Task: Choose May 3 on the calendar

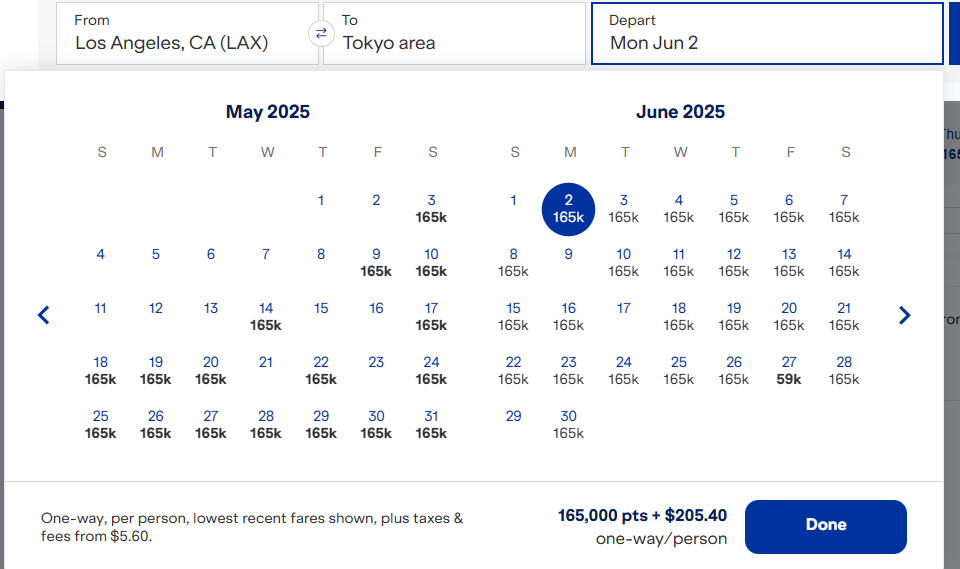Action: [x=431, y=208]
